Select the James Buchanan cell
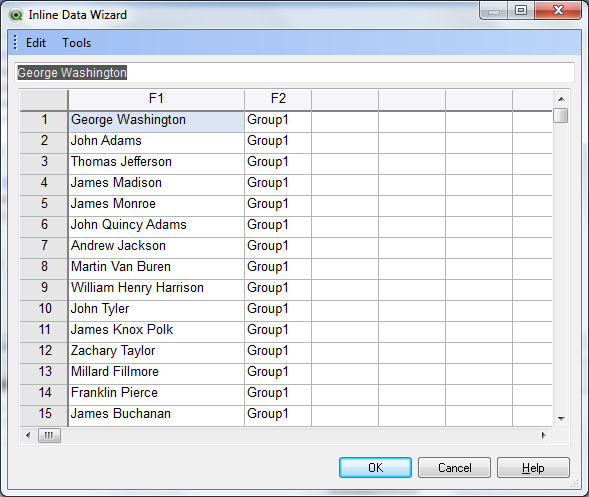 pyautogui.click(x=156, y=416)
